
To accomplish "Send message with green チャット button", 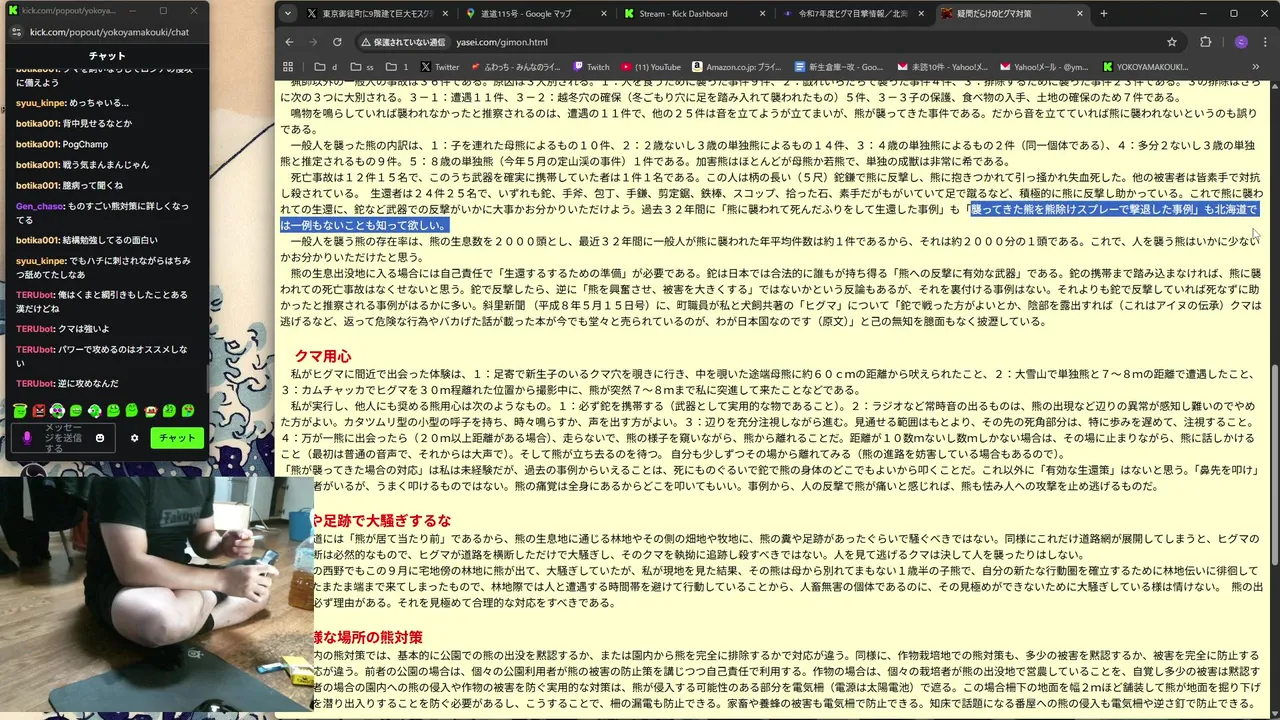I will (x=177, y=438).
